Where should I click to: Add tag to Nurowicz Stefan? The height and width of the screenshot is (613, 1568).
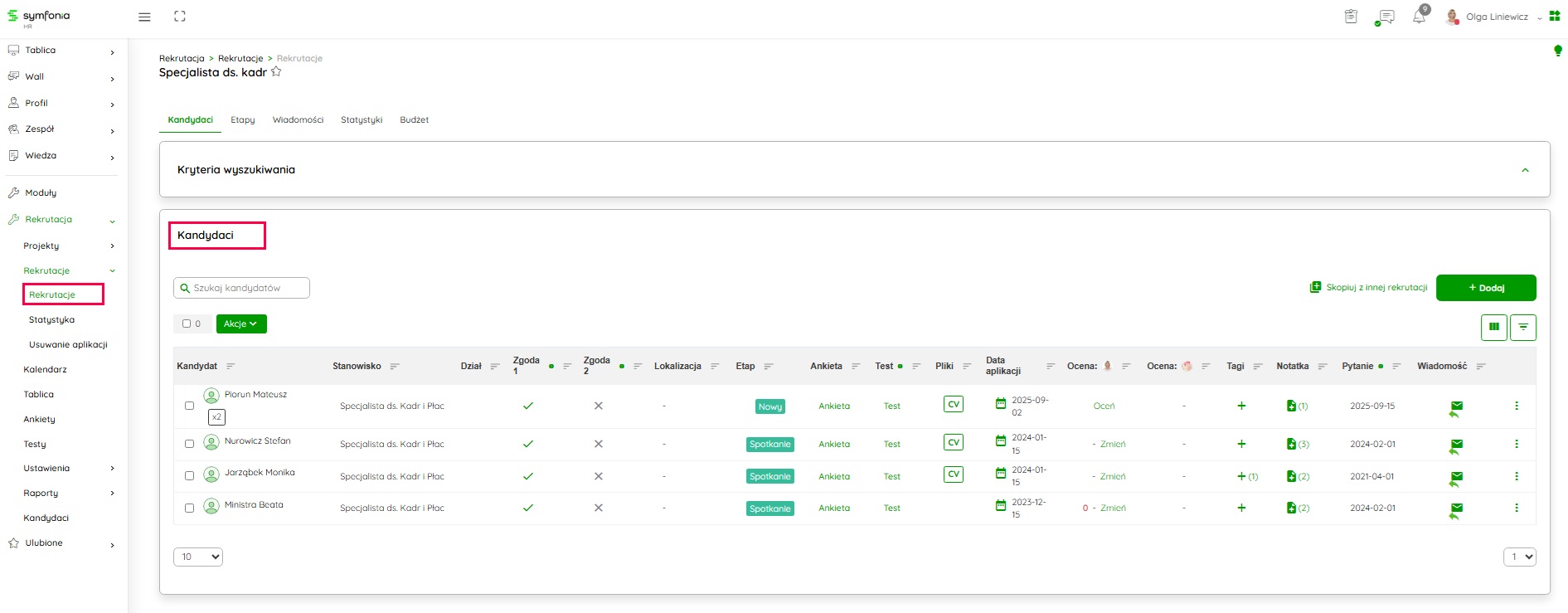coord(1240,444)
